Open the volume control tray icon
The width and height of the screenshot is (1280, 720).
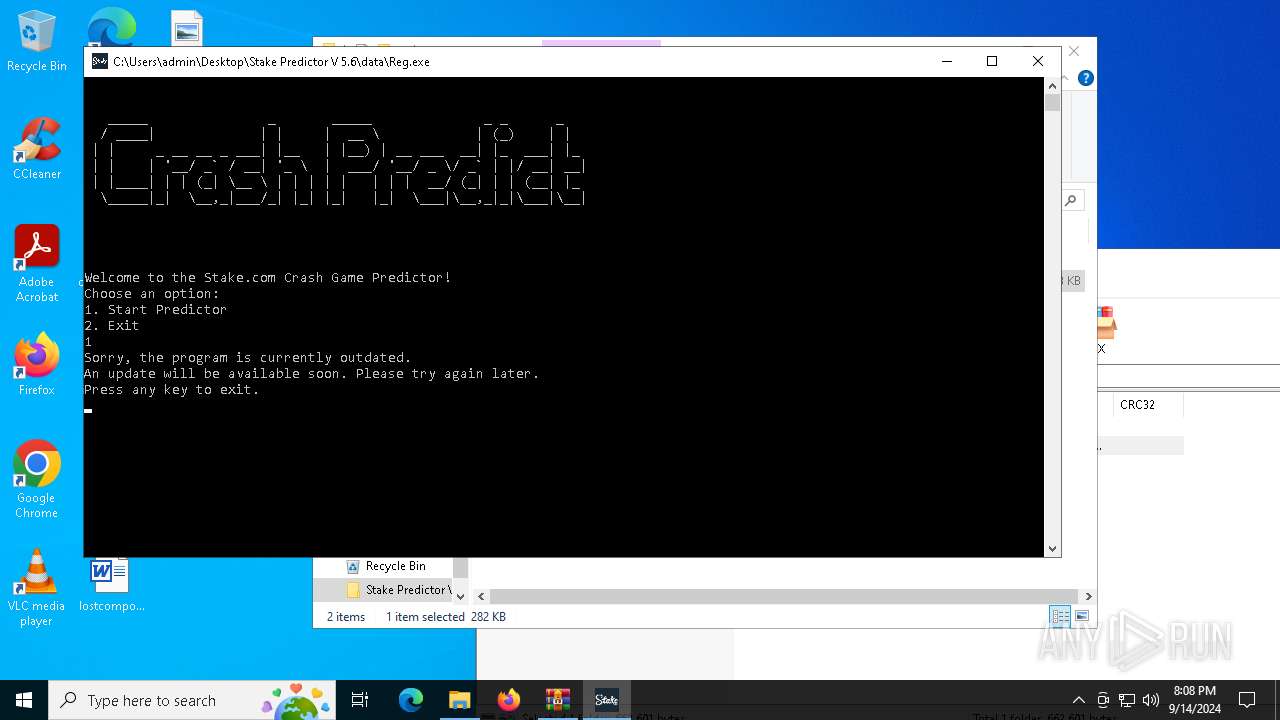coord(1151,700)
